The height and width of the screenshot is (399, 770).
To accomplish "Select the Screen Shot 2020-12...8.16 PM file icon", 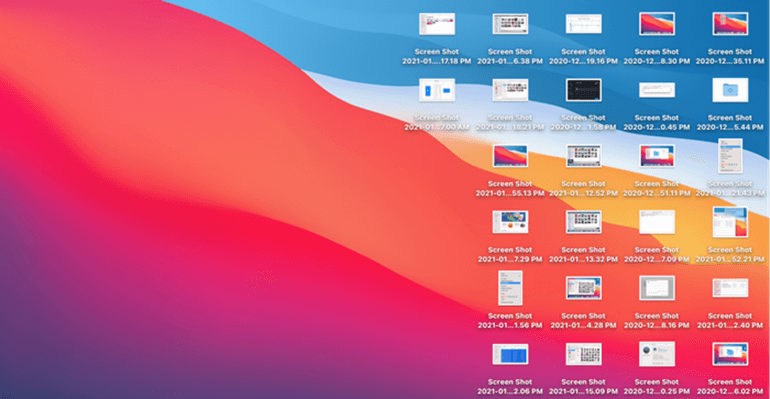I will pyautogui.click(x=657, y=288).
